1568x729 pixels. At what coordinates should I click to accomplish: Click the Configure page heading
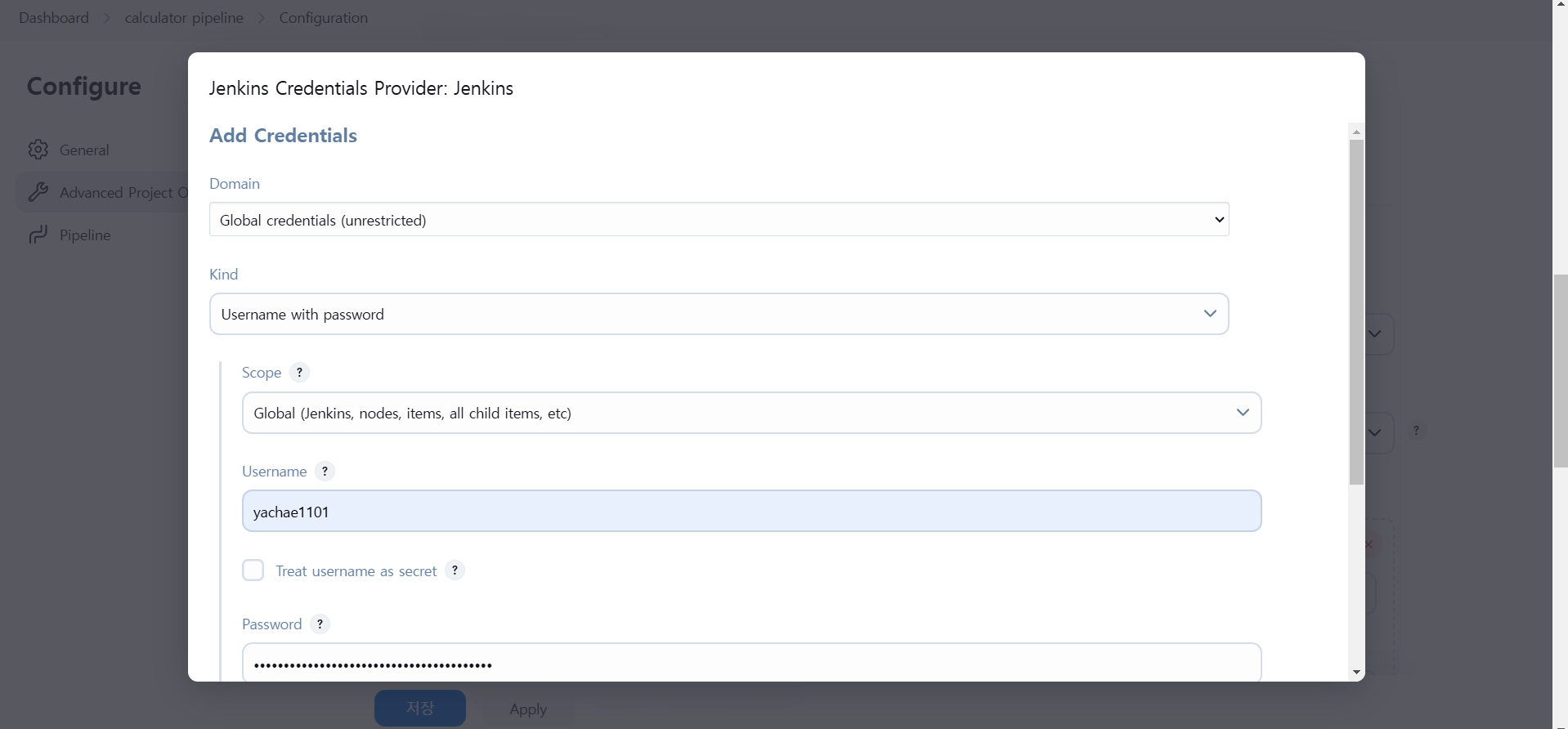point(84,86)
